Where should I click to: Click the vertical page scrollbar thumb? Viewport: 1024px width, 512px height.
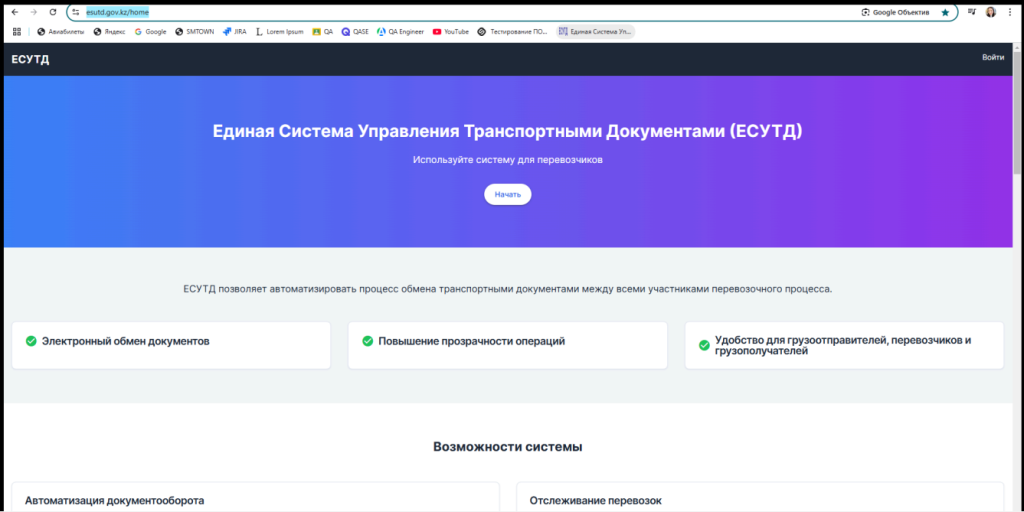pos(1017,114)
